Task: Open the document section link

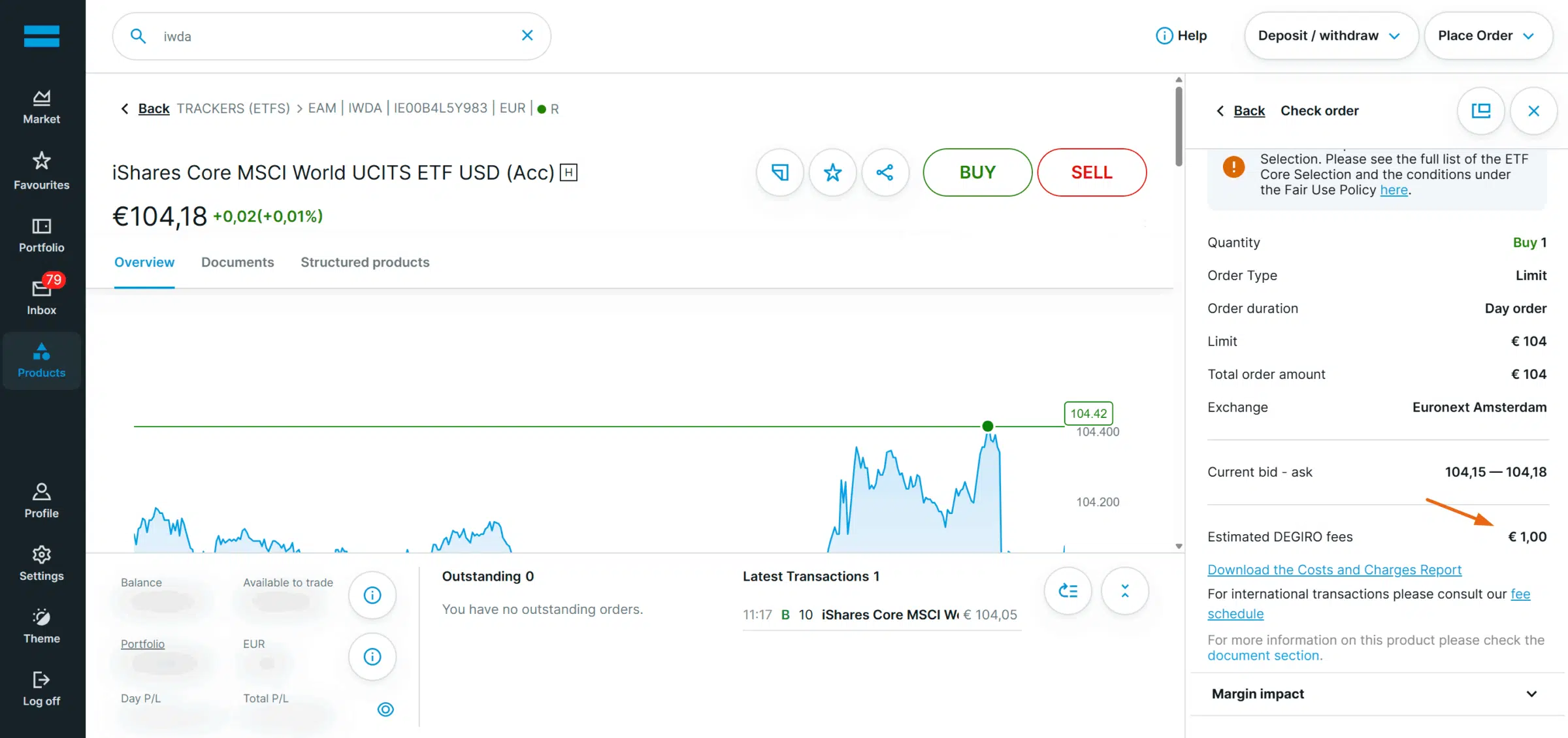Action: click(x=1265, y=656)
